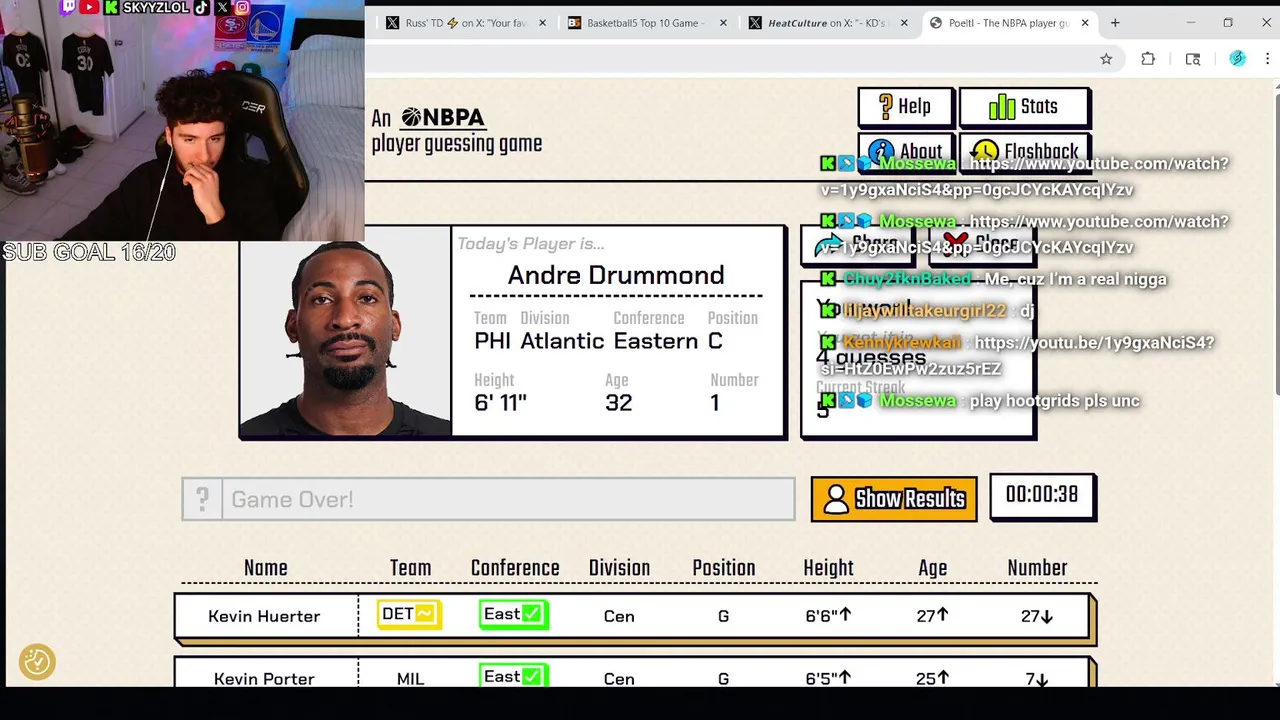Click the question mark icon in guess field
The image size is (1280, 720).
point(202,499)
